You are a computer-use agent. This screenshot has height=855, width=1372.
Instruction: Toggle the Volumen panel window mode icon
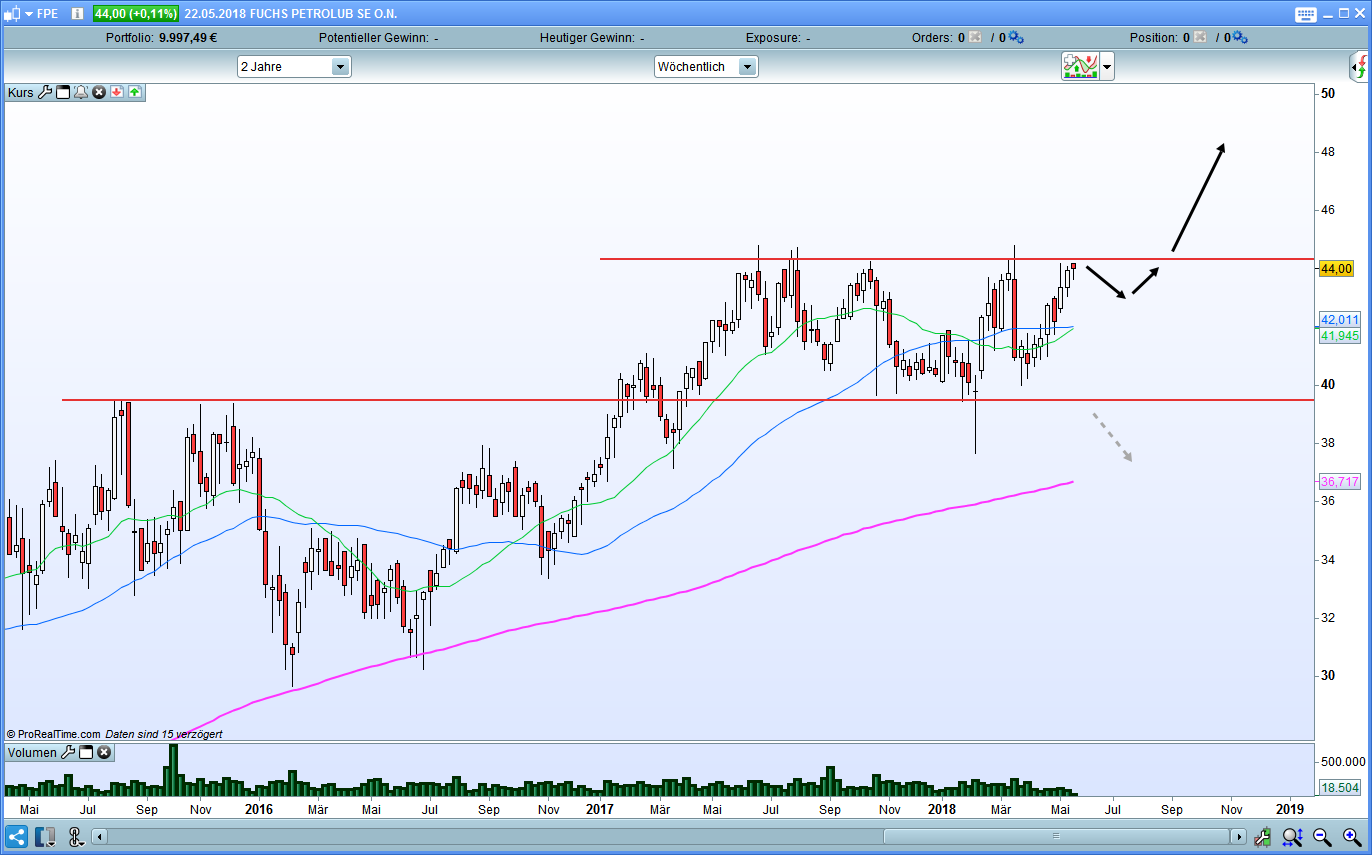click(x=86, y=753)
